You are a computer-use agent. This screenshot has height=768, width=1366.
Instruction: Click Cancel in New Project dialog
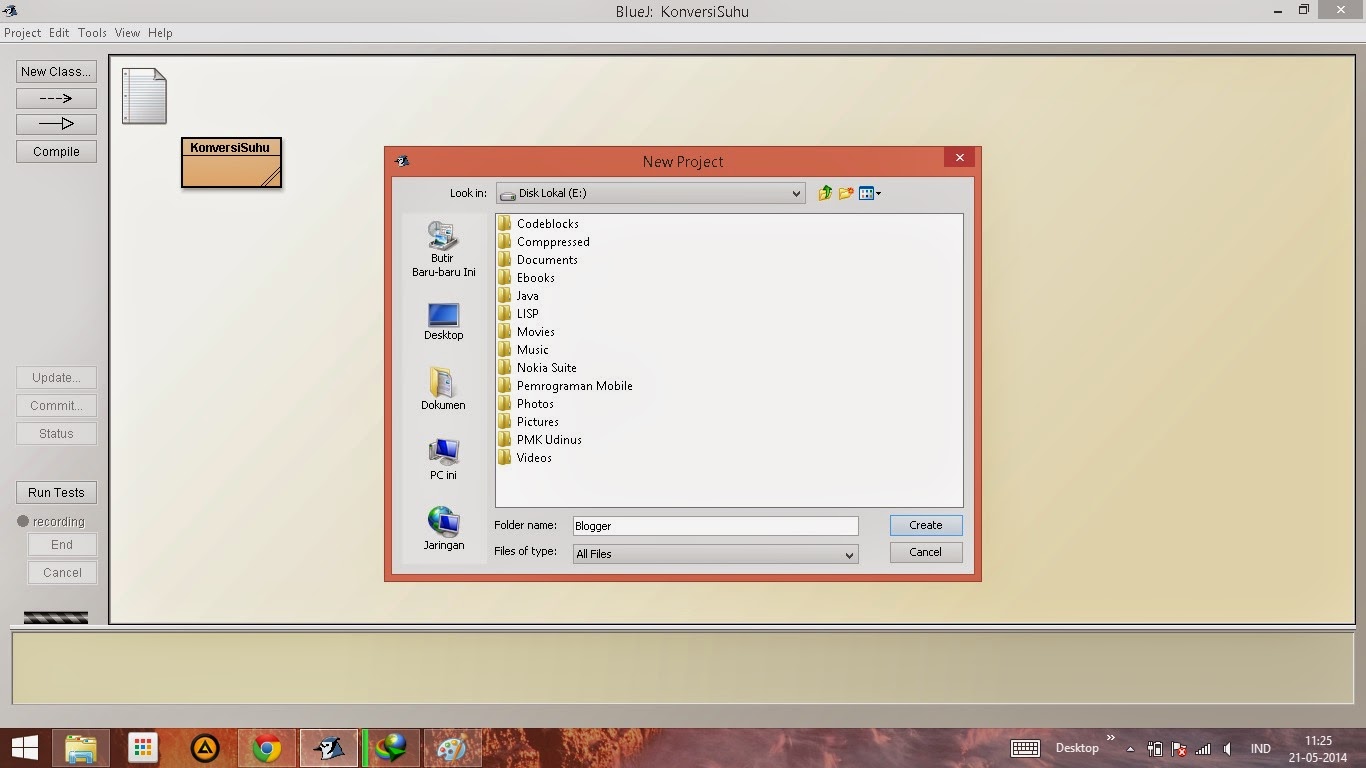click(926, 552)
